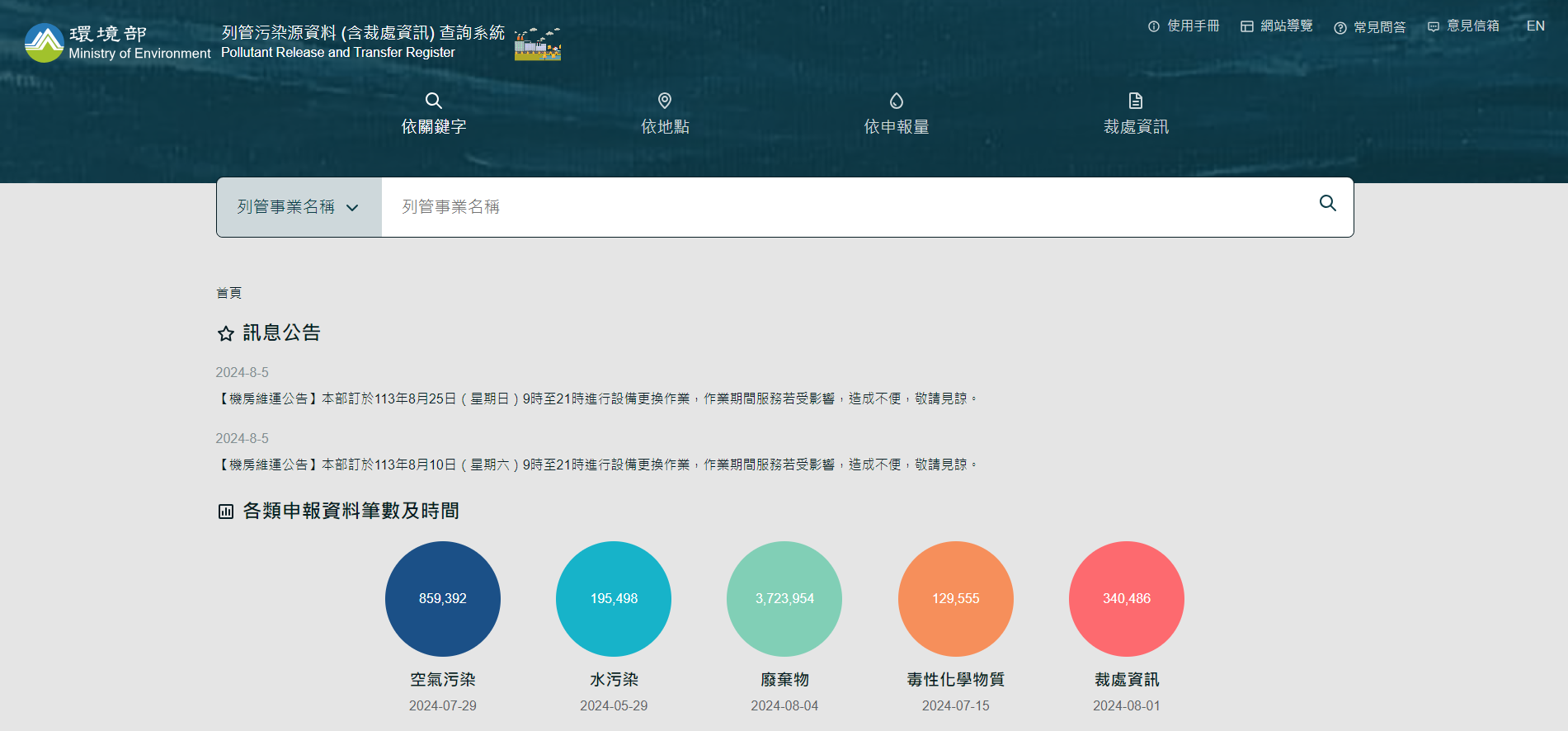Click the 空氣污染 label

443,680
